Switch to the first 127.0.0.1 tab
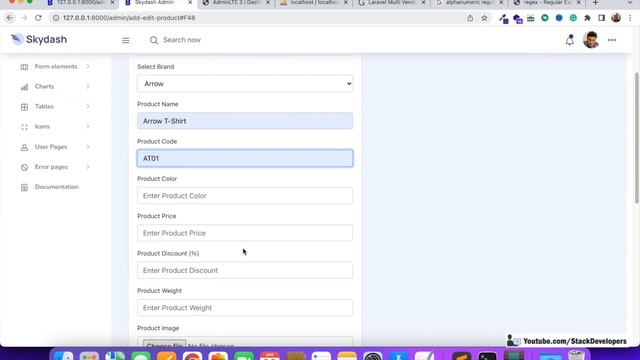Viewport: 640px width, 360px height. coord(80,3)
